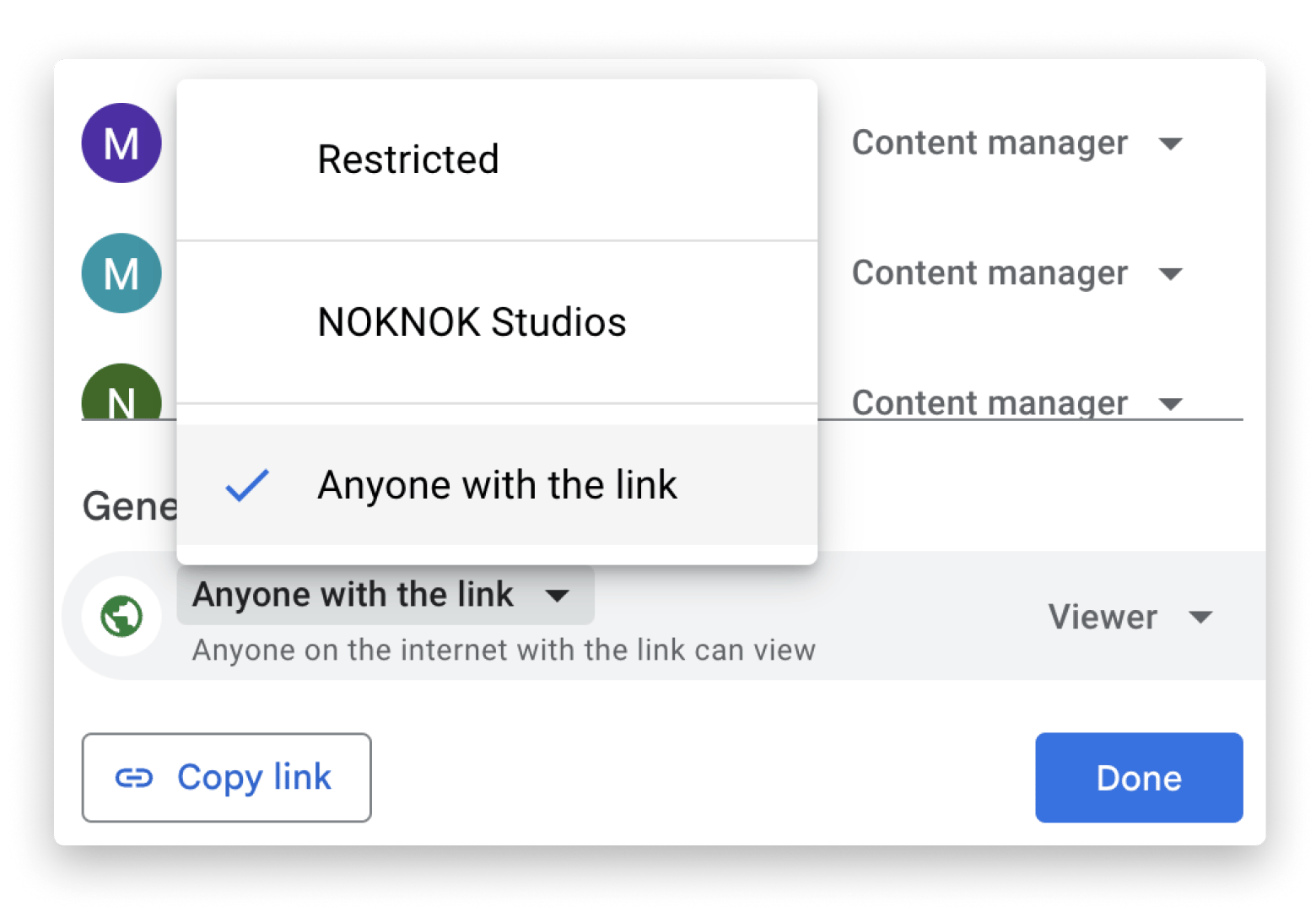Click the partially hidden General access heading
Screen dimensions: 1316x923
pyautogui.click(x=129, y=507)
